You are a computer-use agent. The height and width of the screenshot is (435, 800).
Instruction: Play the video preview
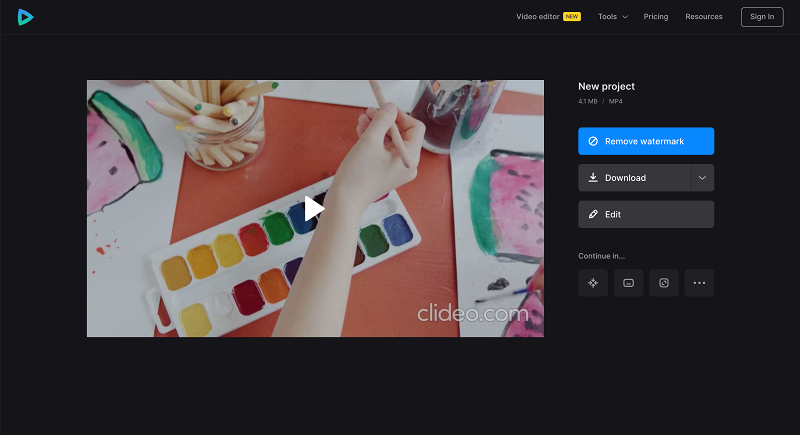click(314, 209)
